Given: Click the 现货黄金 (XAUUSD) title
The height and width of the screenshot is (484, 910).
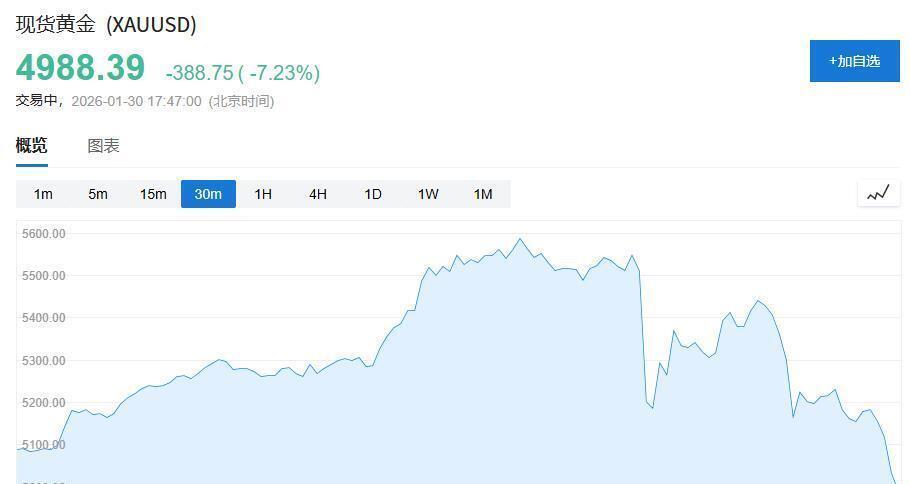Looking at the screenshot, I should tap(106, 24).
